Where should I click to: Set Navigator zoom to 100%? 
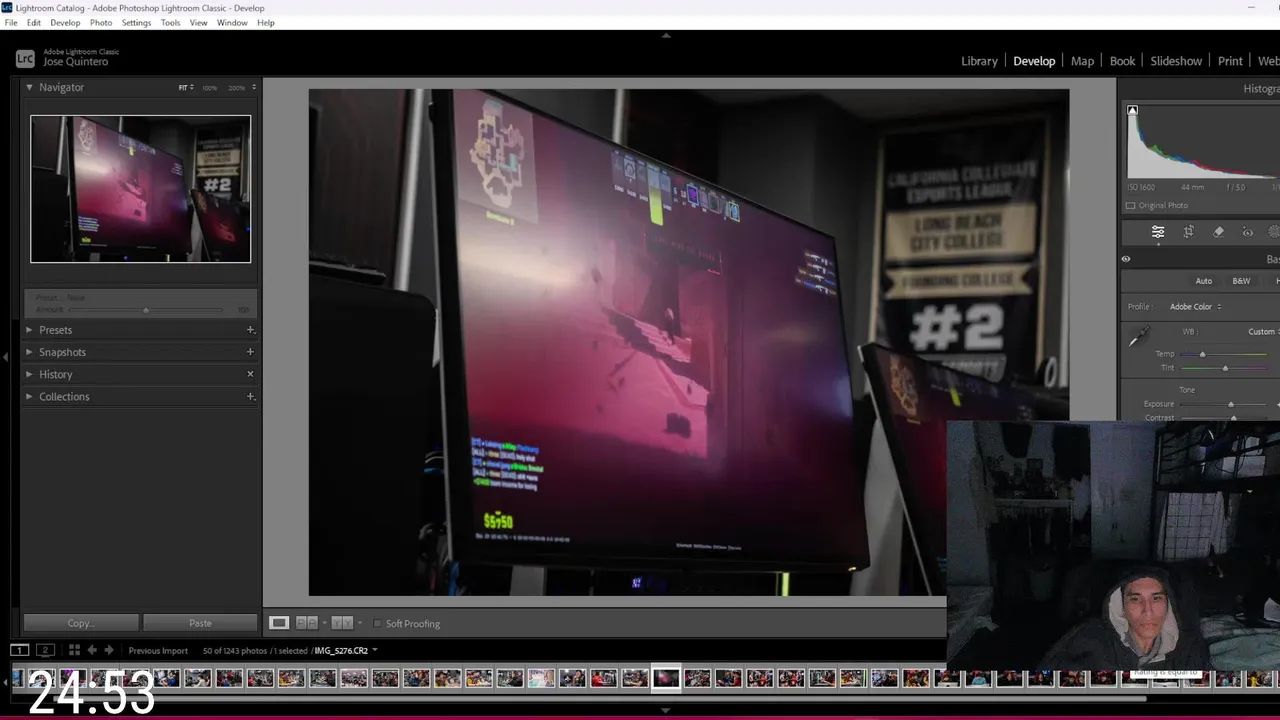(x=210, y=88)
